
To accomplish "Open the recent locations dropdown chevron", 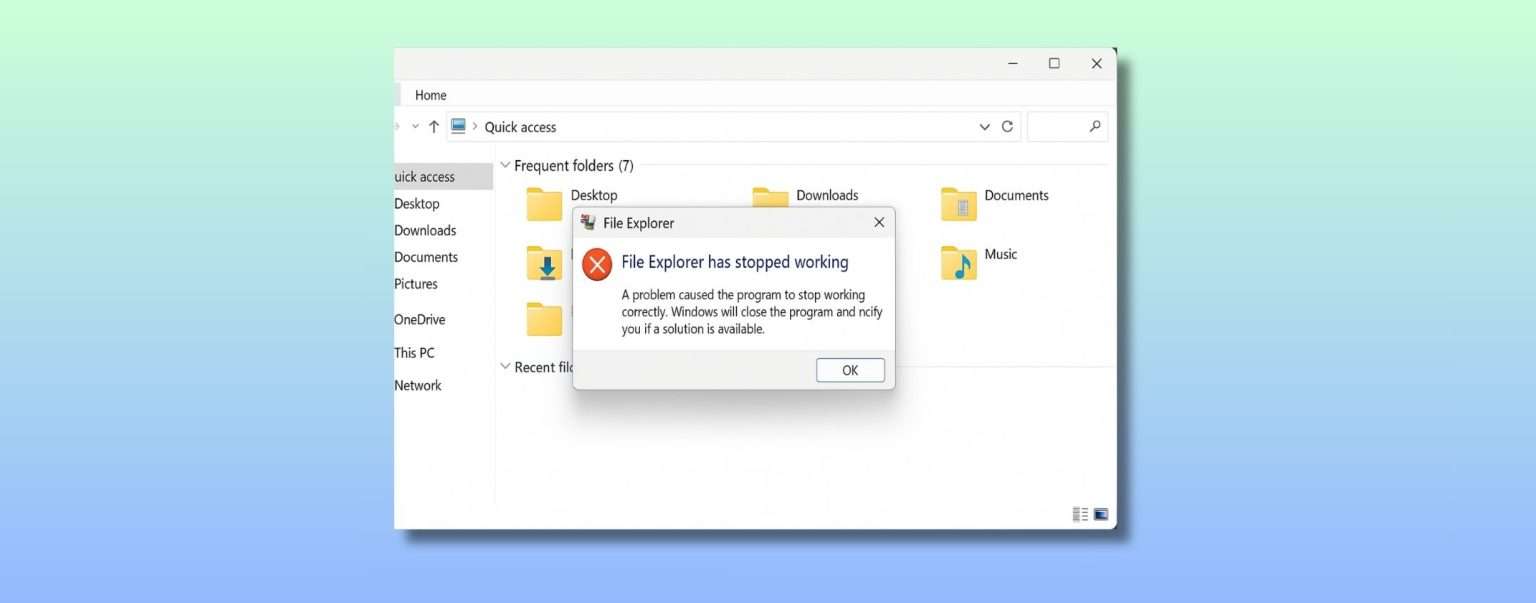I will (415, 127).
